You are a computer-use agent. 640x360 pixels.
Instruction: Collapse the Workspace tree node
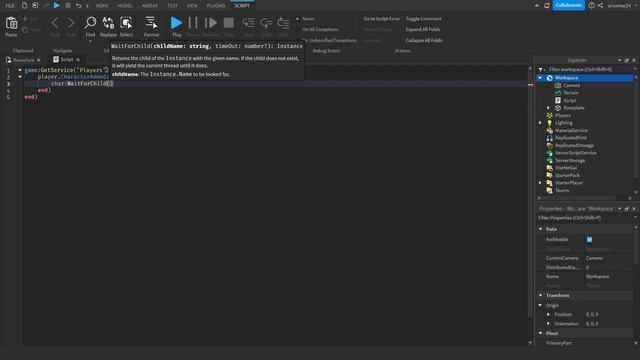(x=540, y=78)
